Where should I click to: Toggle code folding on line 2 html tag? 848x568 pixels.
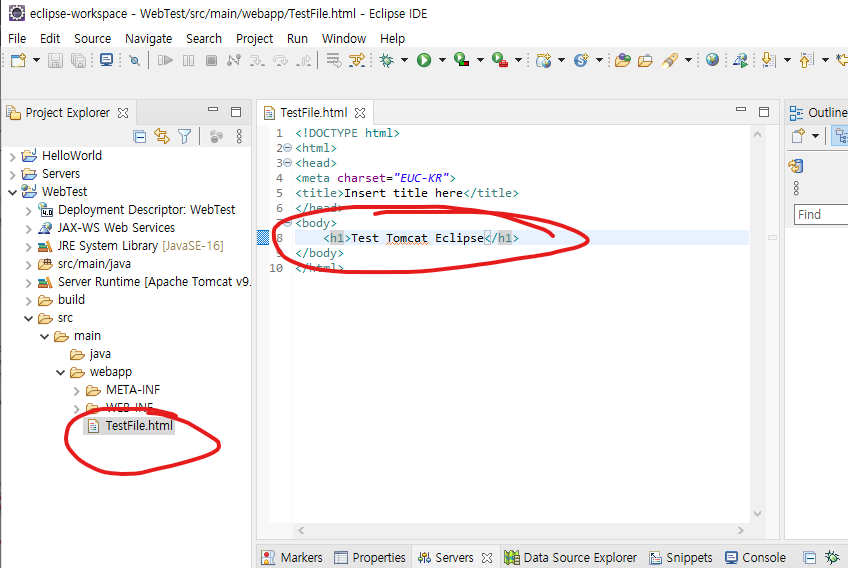point(288,148)
